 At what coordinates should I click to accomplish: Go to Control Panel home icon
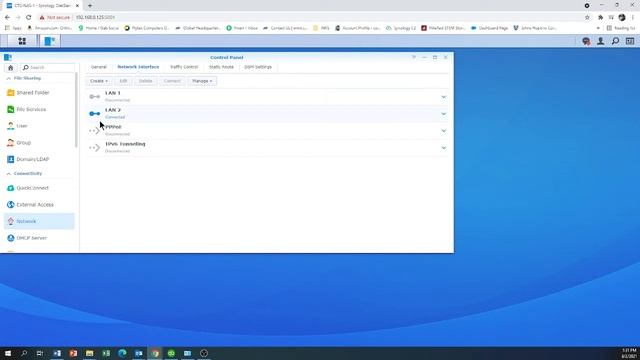[x=11, y=68]
